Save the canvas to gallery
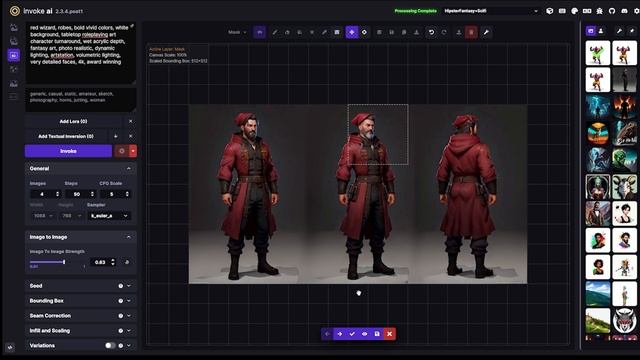The image size is (640, 360). pyautogui.click(x=391, y=32)
